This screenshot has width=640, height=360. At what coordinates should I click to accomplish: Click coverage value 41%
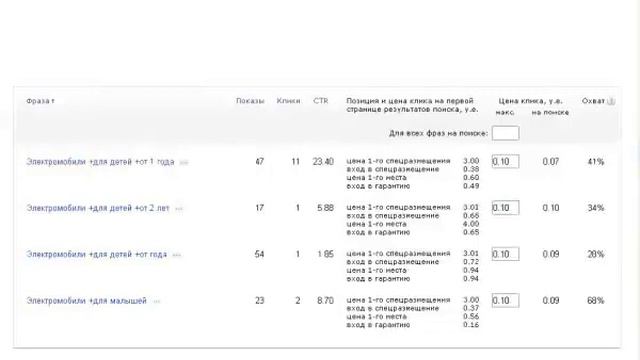click(596, 162)
